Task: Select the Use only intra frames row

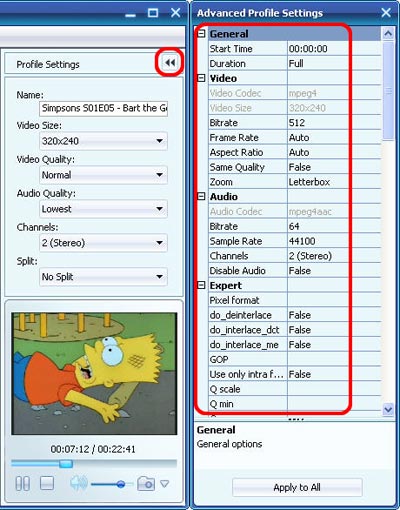Action: pos(294,374)
